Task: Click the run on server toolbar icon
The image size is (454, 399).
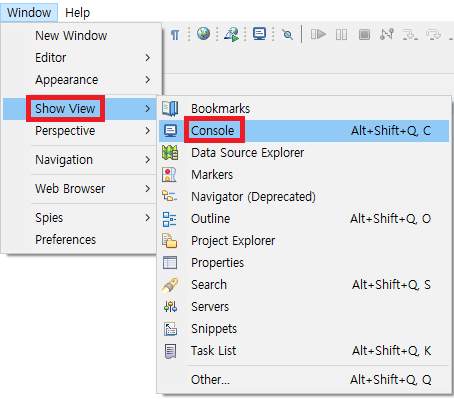Action: (232, 34)
